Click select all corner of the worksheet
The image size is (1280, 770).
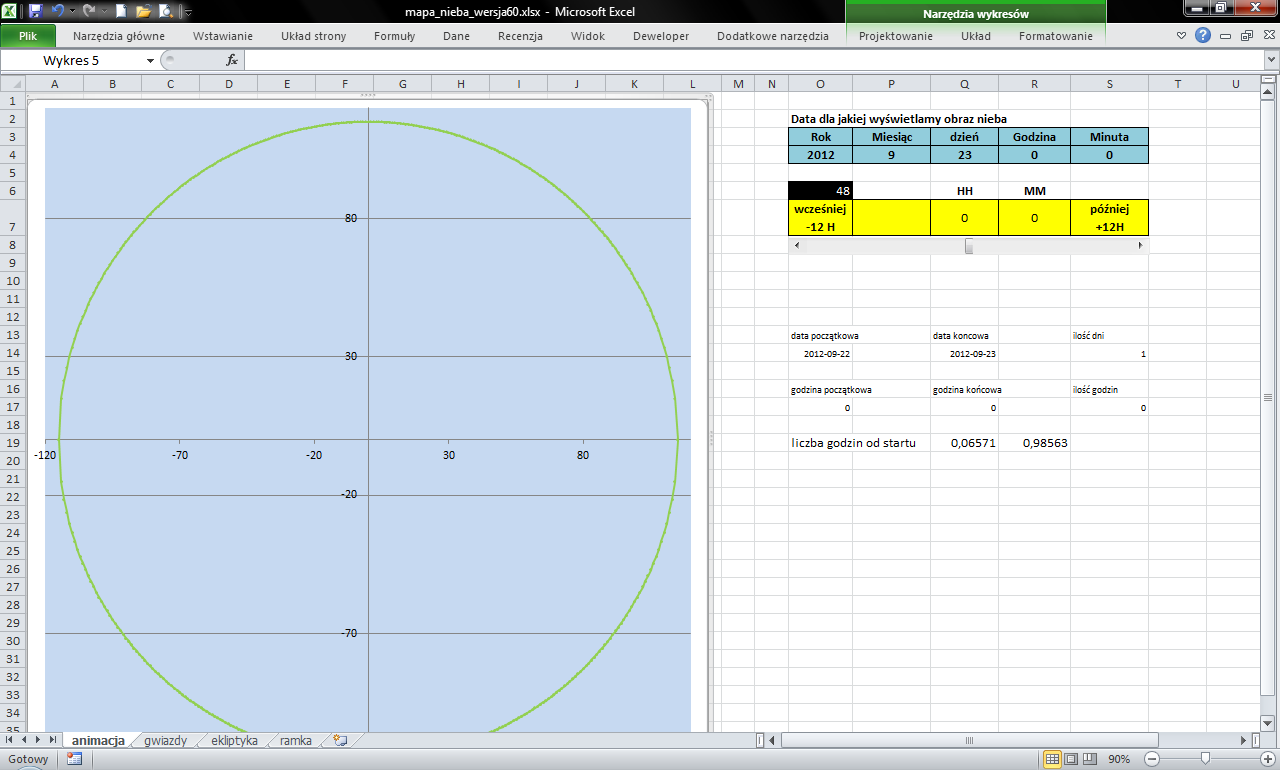click(12, 83)
